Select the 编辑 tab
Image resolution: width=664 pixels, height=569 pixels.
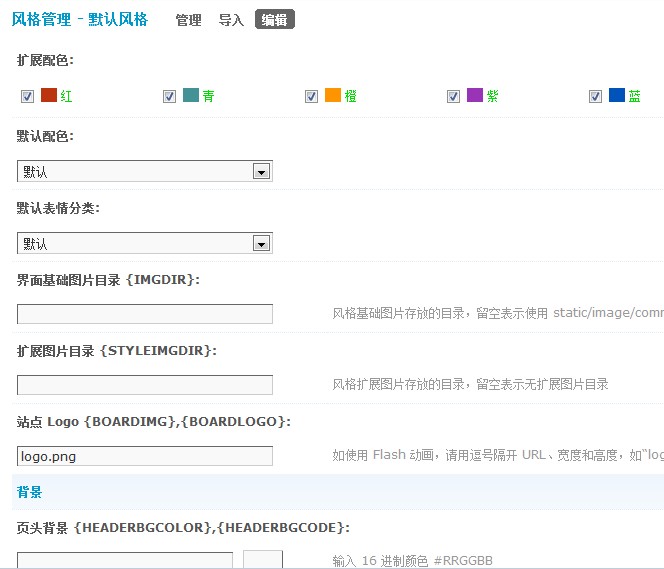pyautogui.click(x=274, y=20)
